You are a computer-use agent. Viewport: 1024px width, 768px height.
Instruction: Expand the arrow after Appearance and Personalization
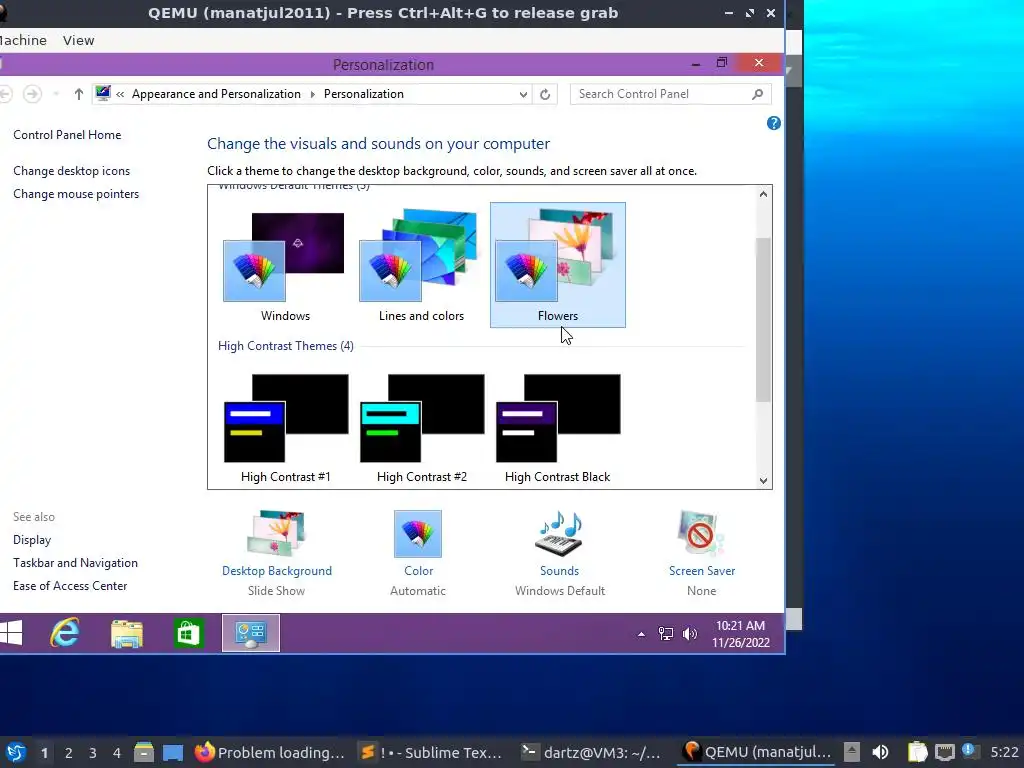pos(312,94)
